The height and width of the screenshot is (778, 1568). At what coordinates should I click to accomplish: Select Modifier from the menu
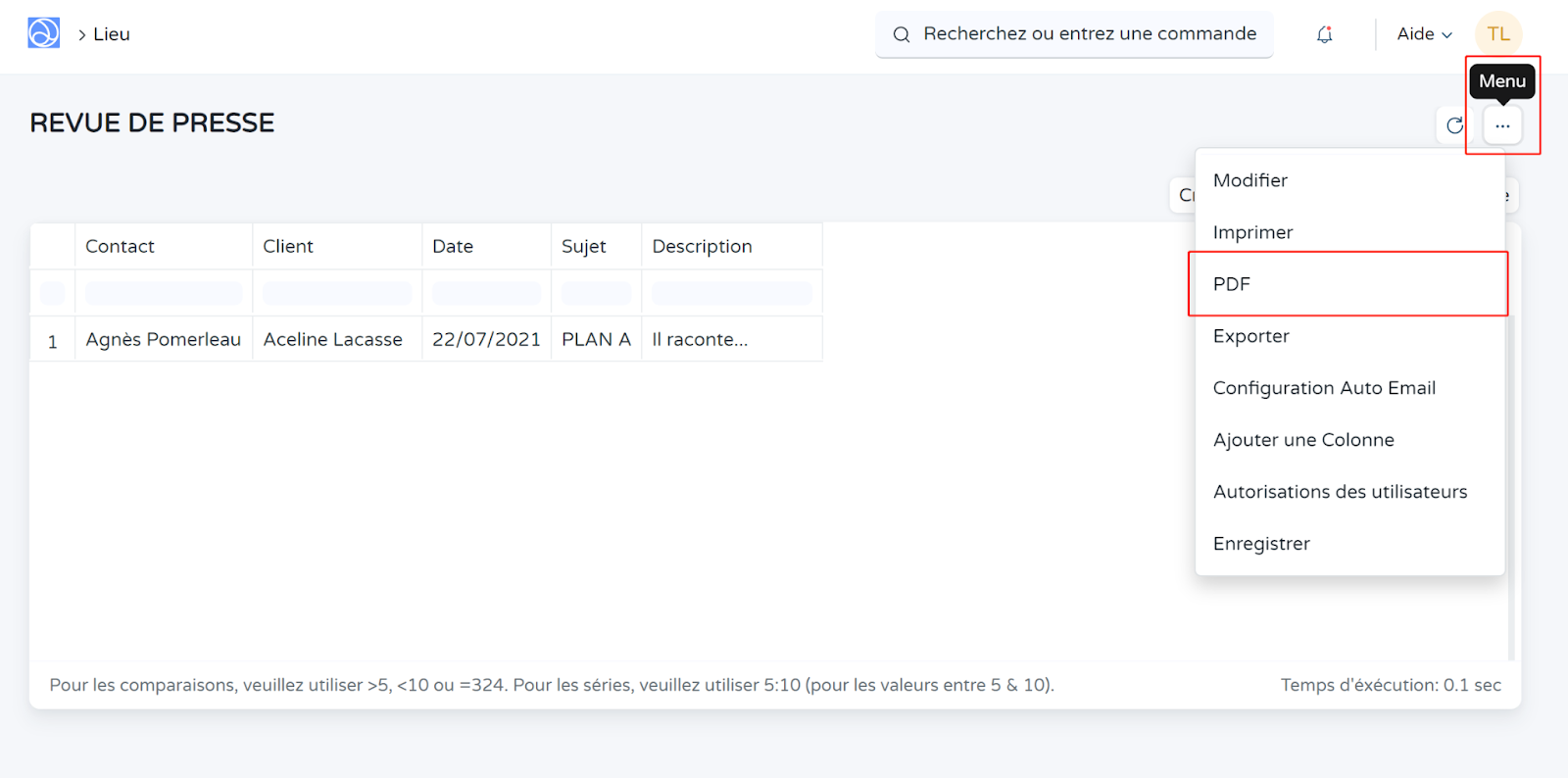(1250, 180)
